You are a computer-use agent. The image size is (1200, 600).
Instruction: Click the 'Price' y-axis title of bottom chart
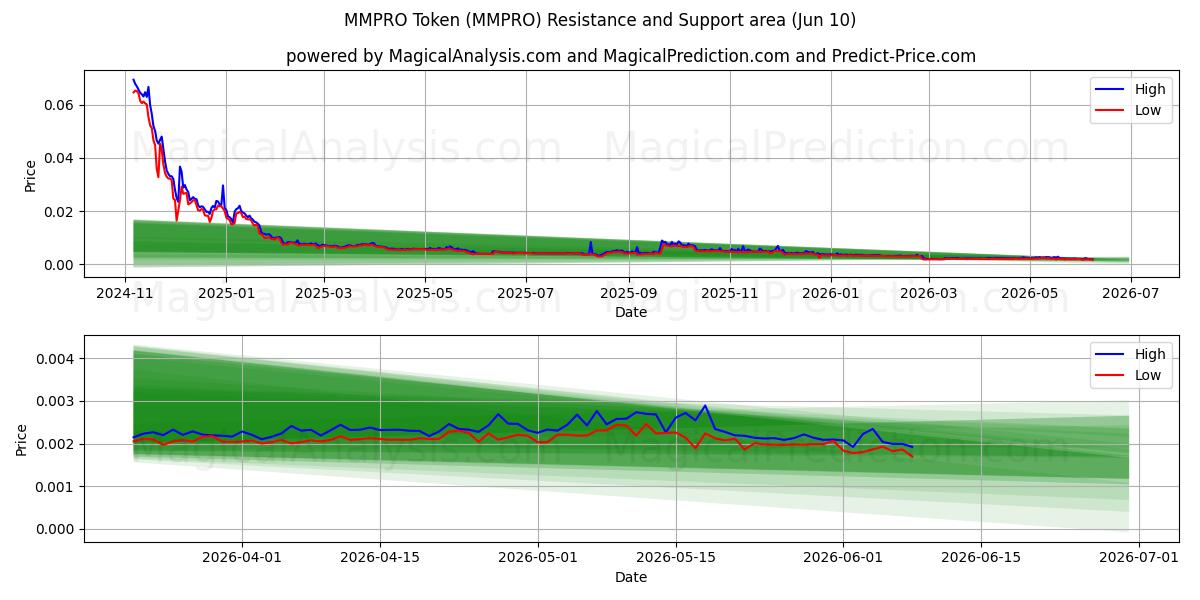pyautogui.click(x=22, y=441)
